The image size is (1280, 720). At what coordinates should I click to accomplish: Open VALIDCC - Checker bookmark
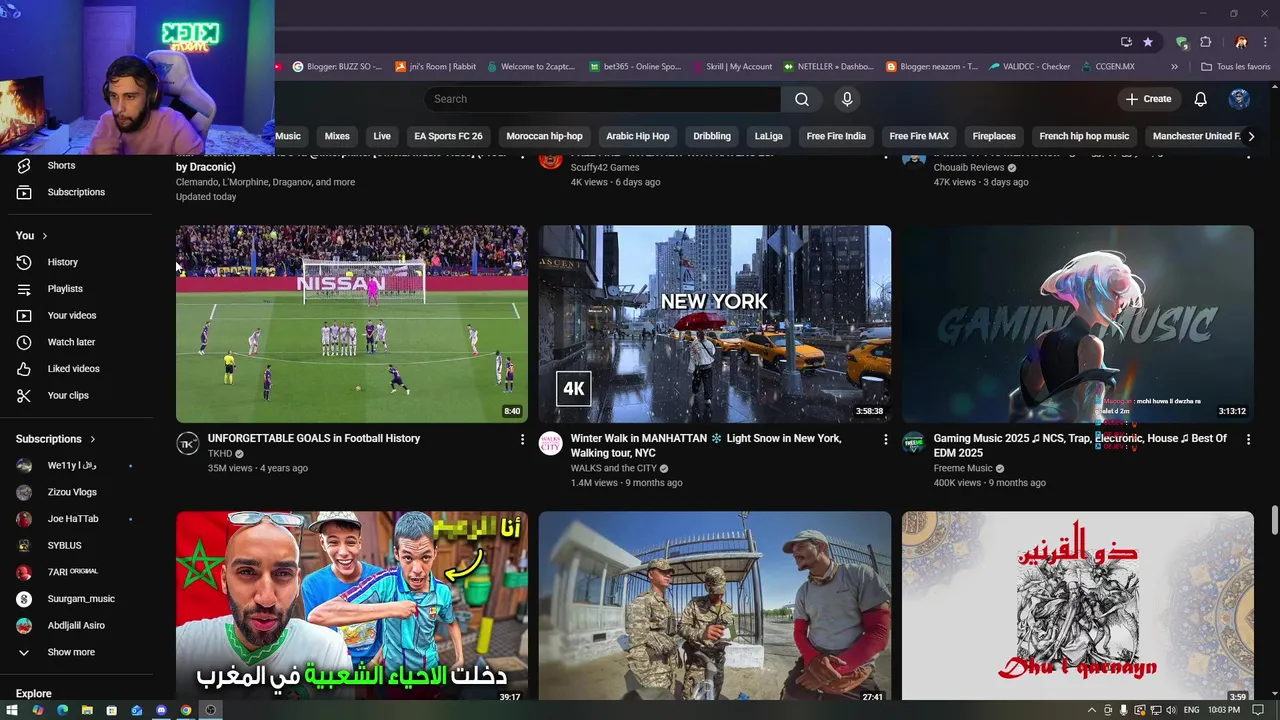coord(1029,67)
